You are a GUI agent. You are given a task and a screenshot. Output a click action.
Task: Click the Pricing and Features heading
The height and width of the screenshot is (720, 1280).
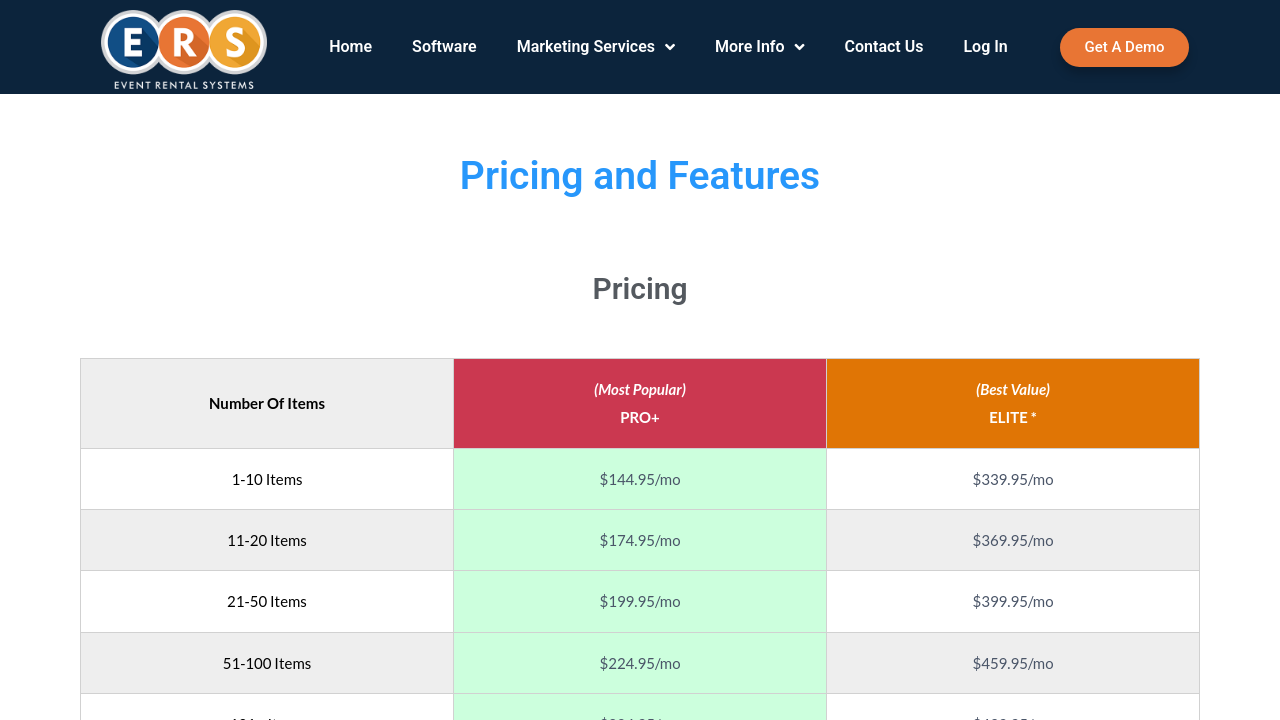coord(640,176)
